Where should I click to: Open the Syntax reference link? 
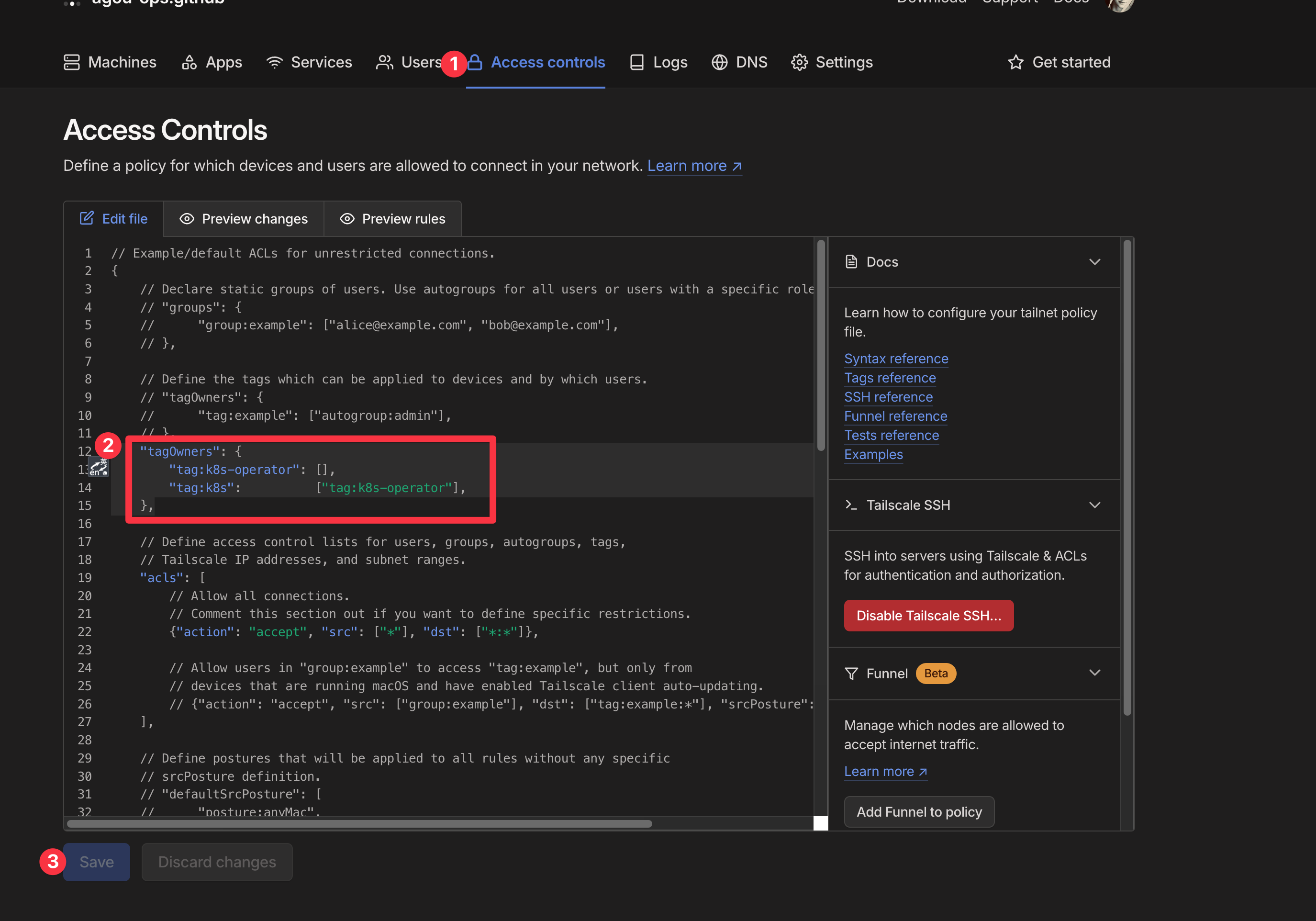coord(894,358)
